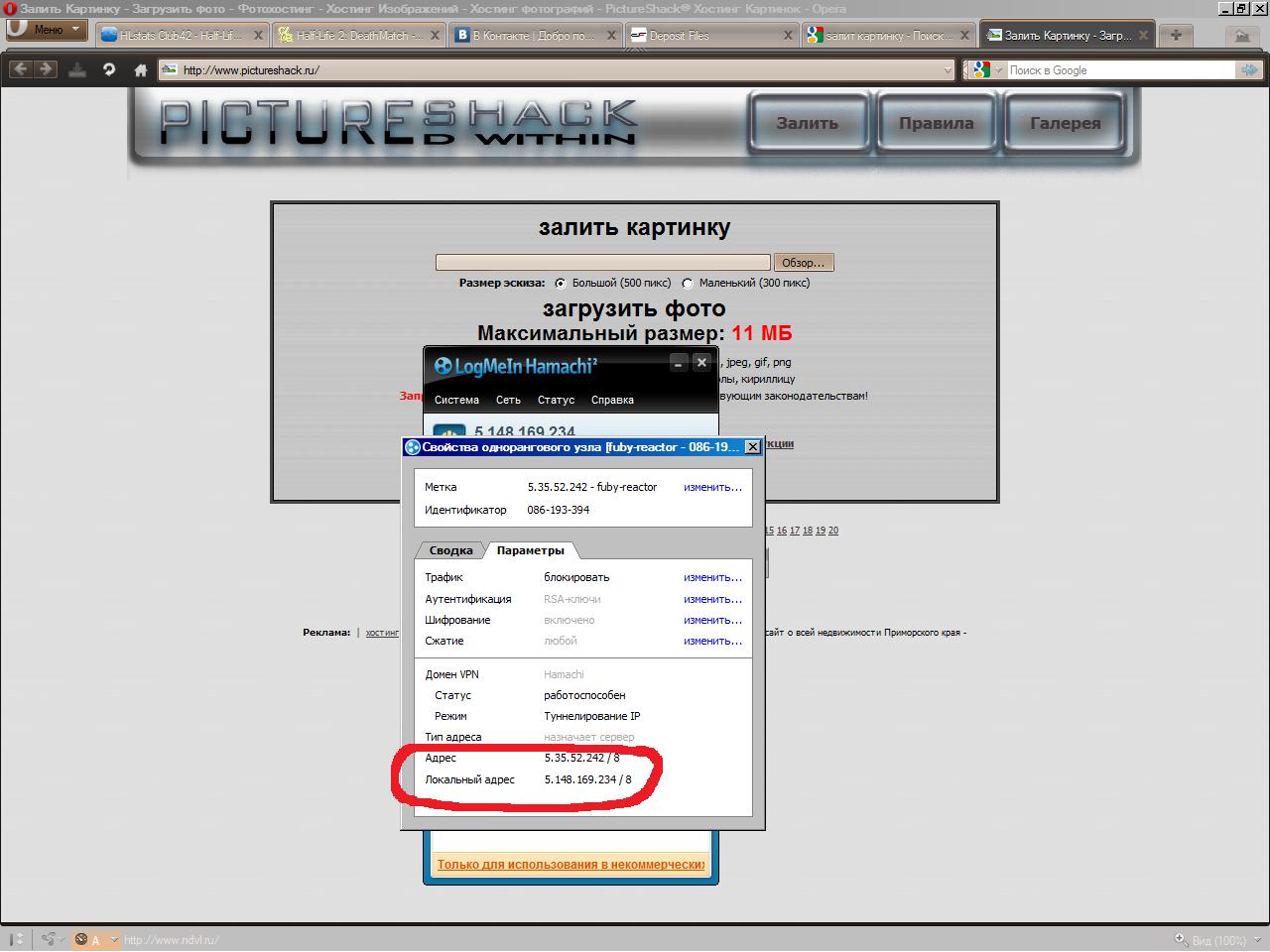
Task: Close the HLstats Club42 tab
Action: (x=258, y=35)
